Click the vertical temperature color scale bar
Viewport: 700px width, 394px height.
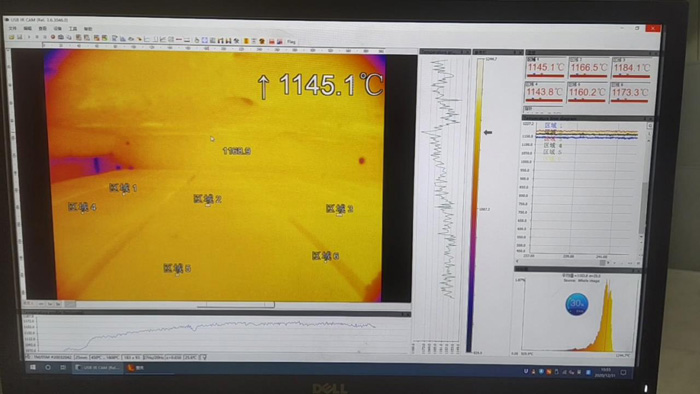475,205
